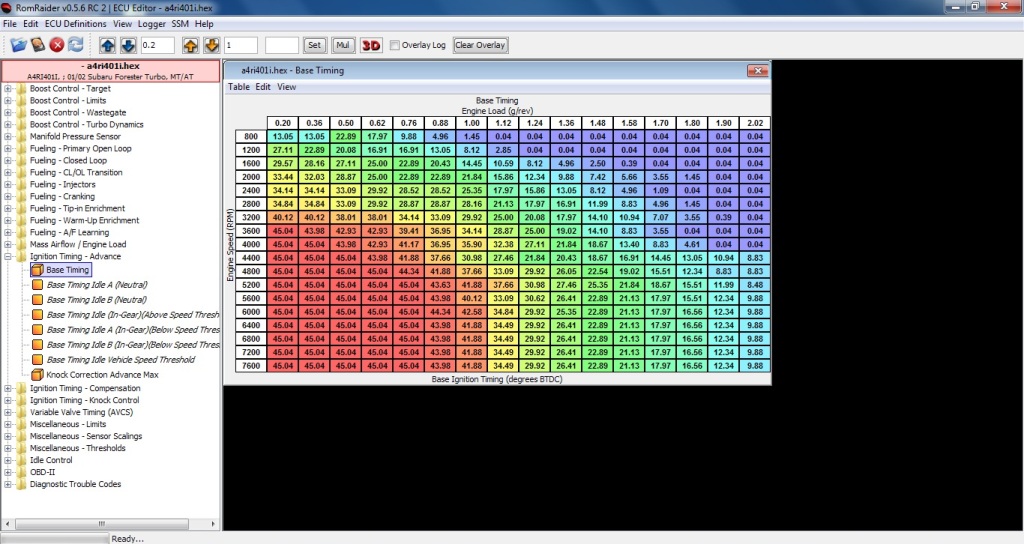Open the Table menu in Base Timing window
The image size is (1024, 544).
239,87
